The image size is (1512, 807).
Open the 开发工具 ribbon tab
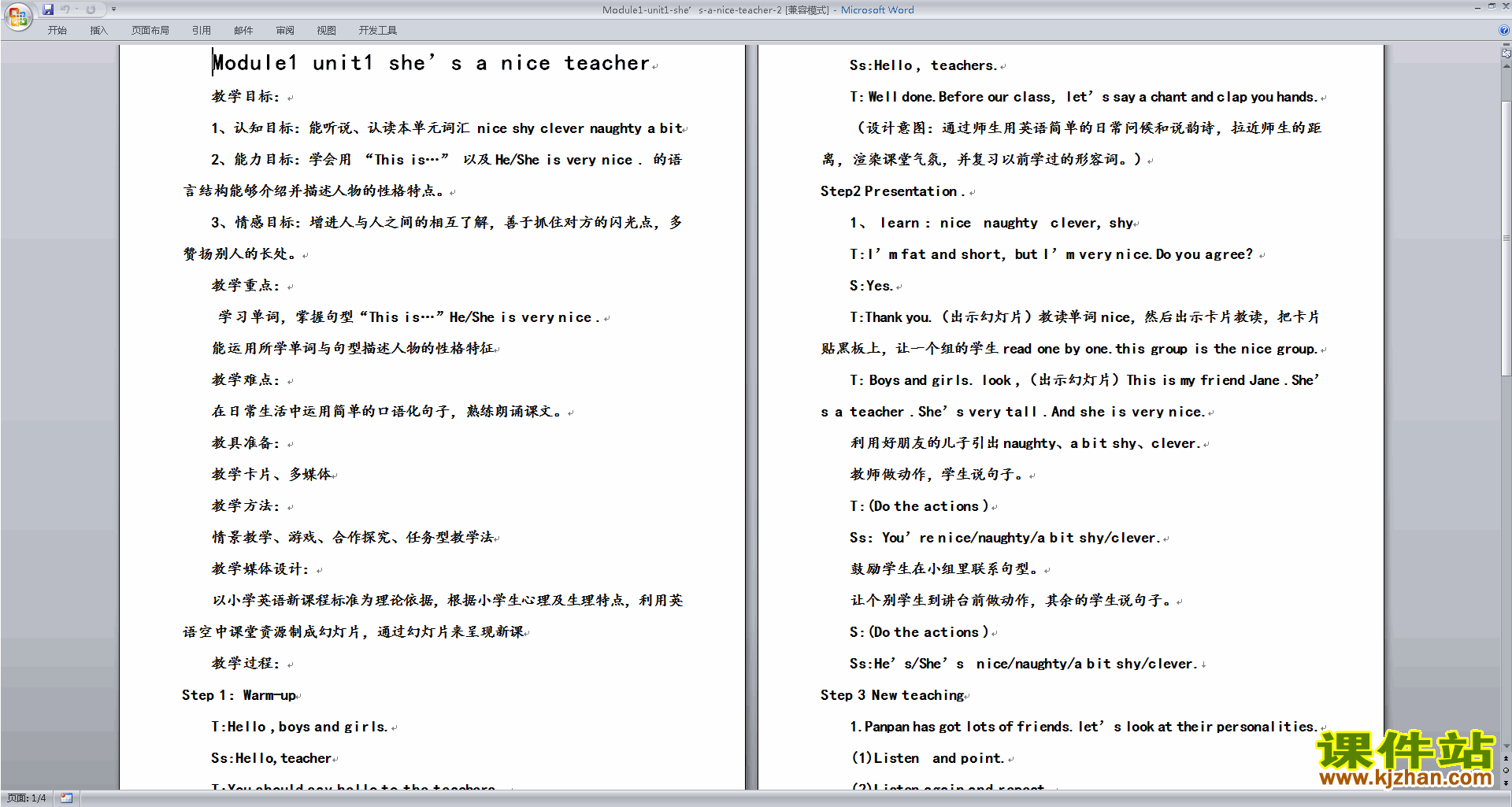tap(378, 30)
